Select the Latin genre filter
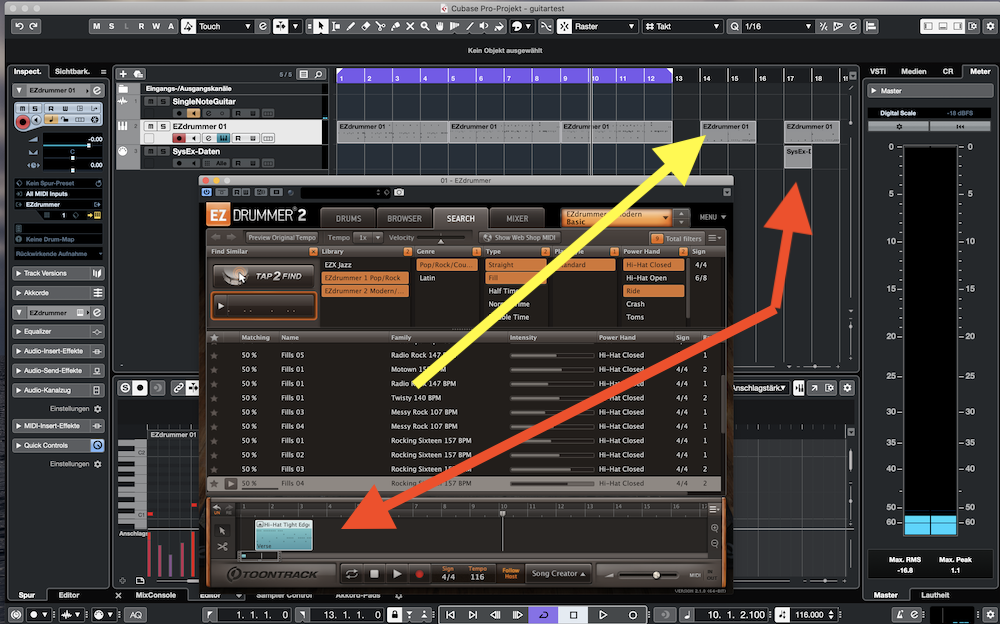Viewport: 1000px width, 624px height. click(x=446, y=278)
